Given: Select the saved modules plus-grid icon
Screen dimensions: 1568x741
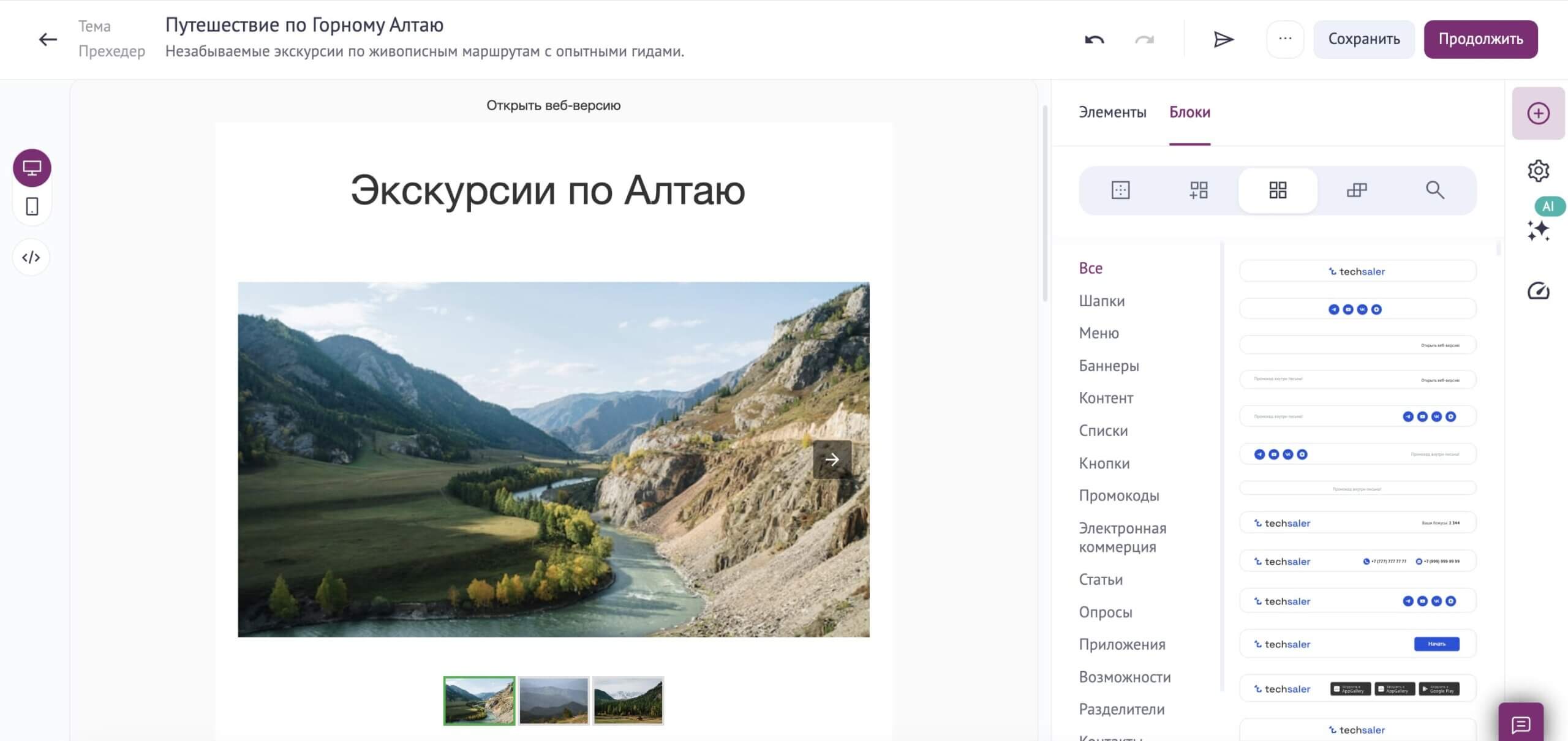Looking at the screenshot, I should click(1199, 190).
